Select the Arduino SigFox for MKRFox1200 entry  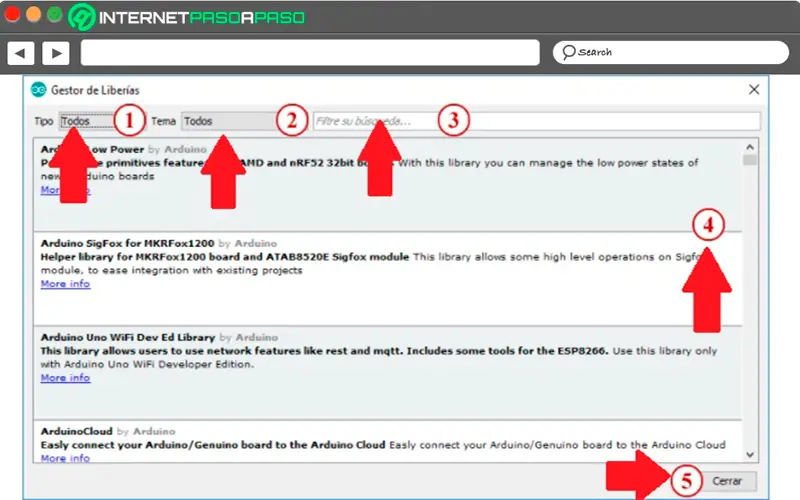click(x=388, y=279)
